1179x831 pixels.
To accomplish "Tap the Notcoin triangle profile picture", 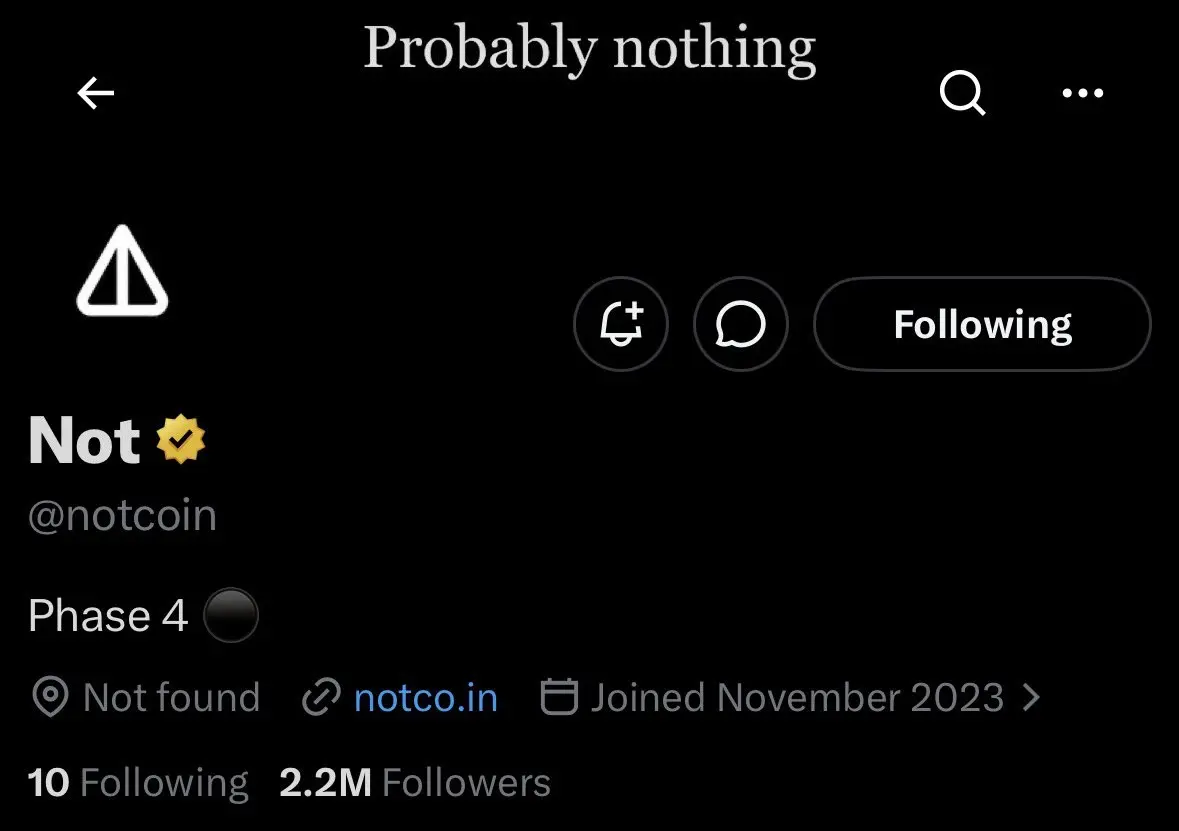I will (x=122, y=270).
